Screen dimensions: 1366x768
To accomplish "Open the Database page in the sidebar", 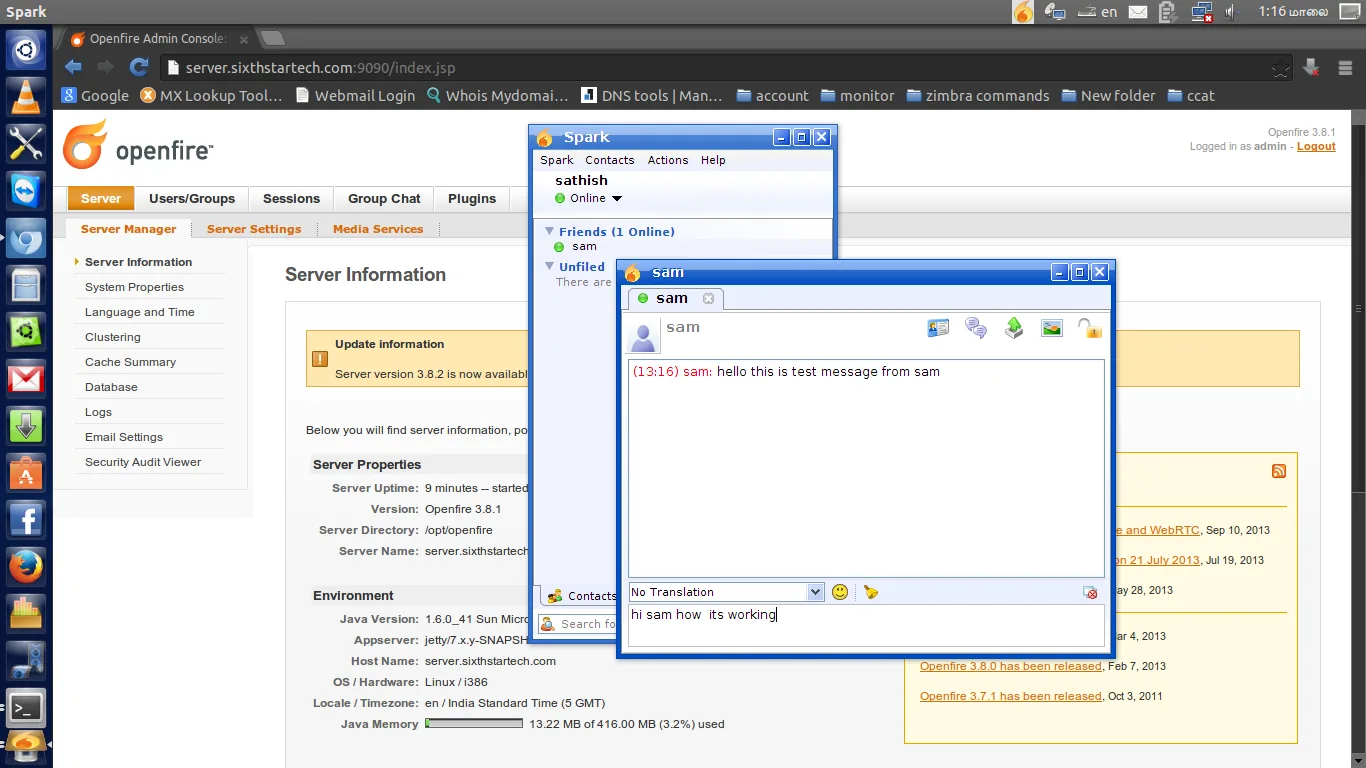I will click(111, 387).
